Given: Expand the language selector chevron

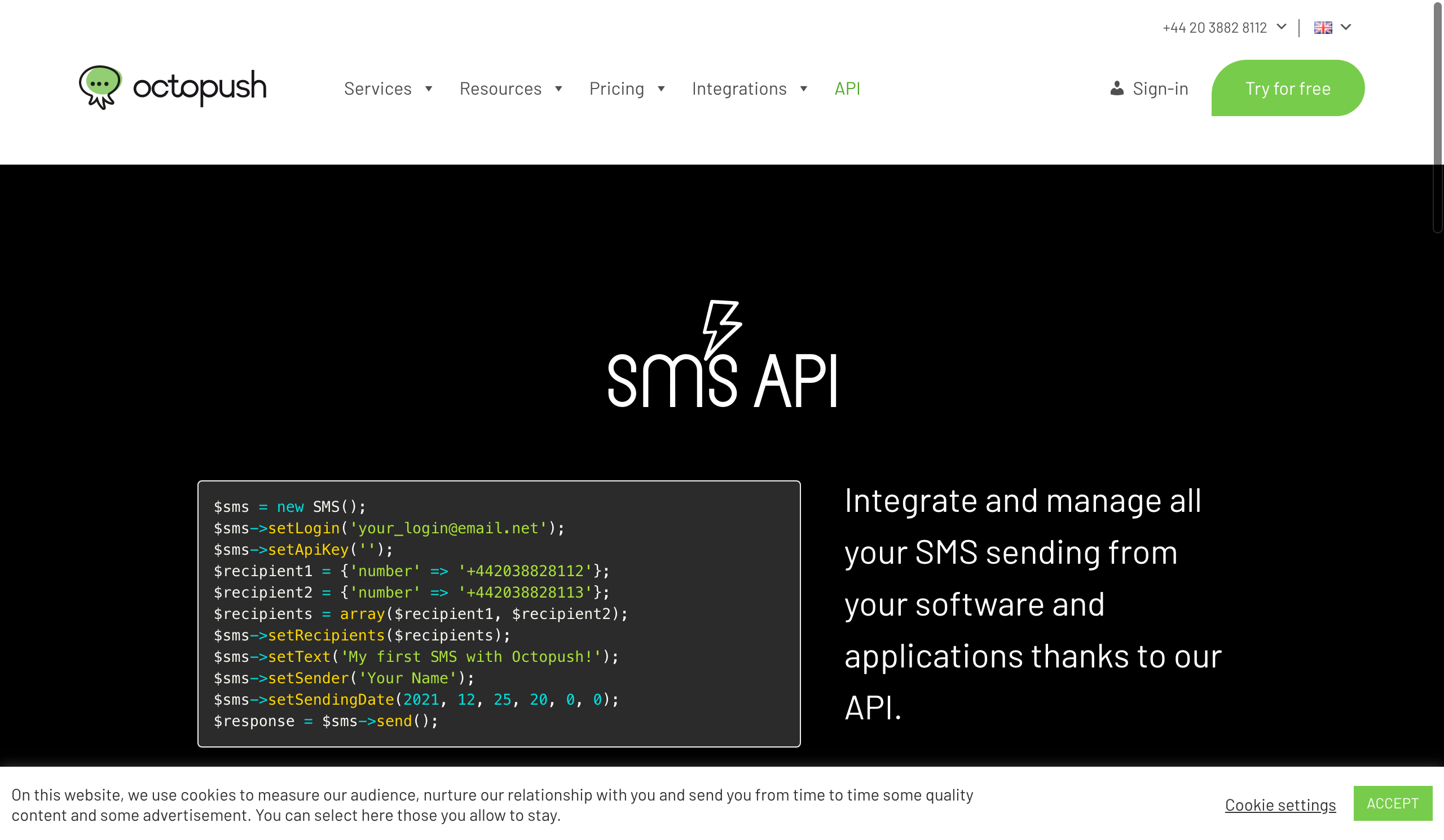Looking at the screenshot, I should pos(1346,27).
